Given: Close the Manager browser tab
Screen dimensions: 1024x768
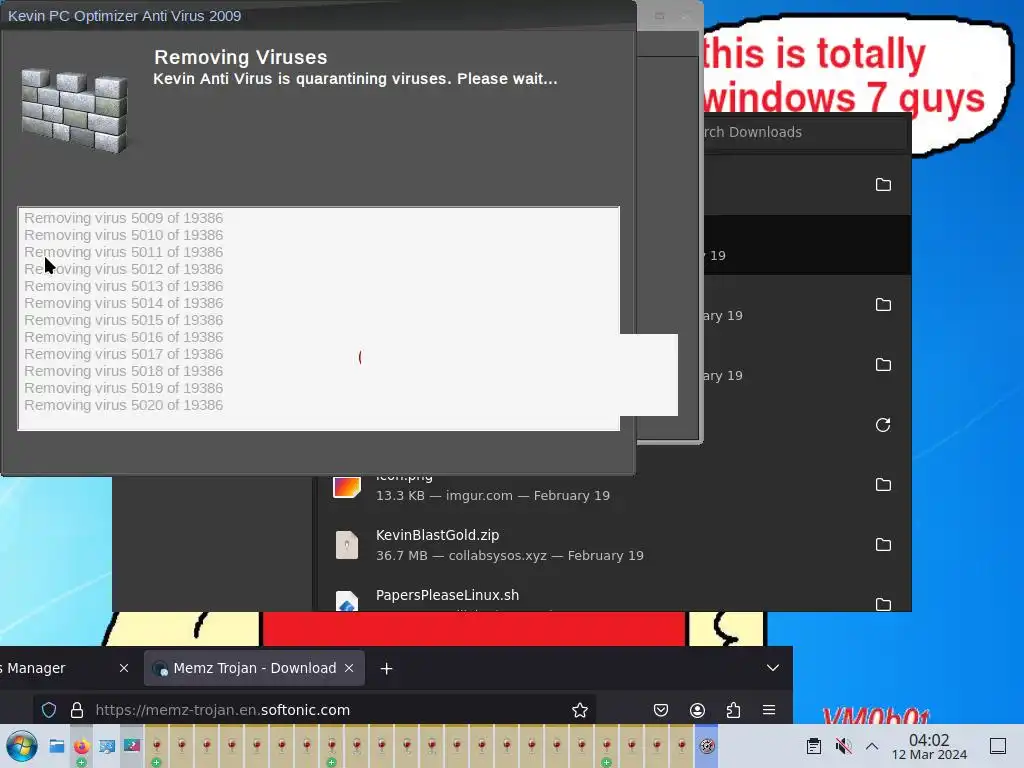Looking at the screenshot, I should (124, 668).
